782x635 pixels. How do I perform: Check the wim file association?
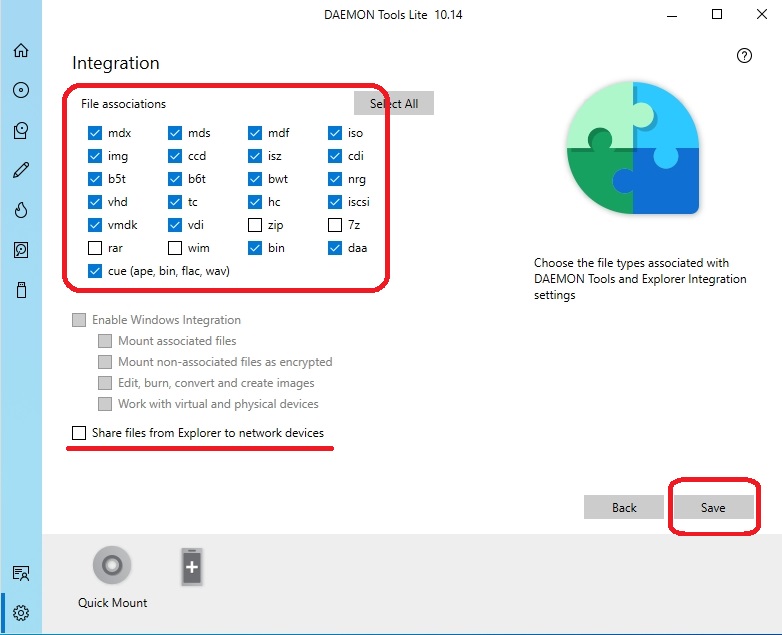(175, 248)
